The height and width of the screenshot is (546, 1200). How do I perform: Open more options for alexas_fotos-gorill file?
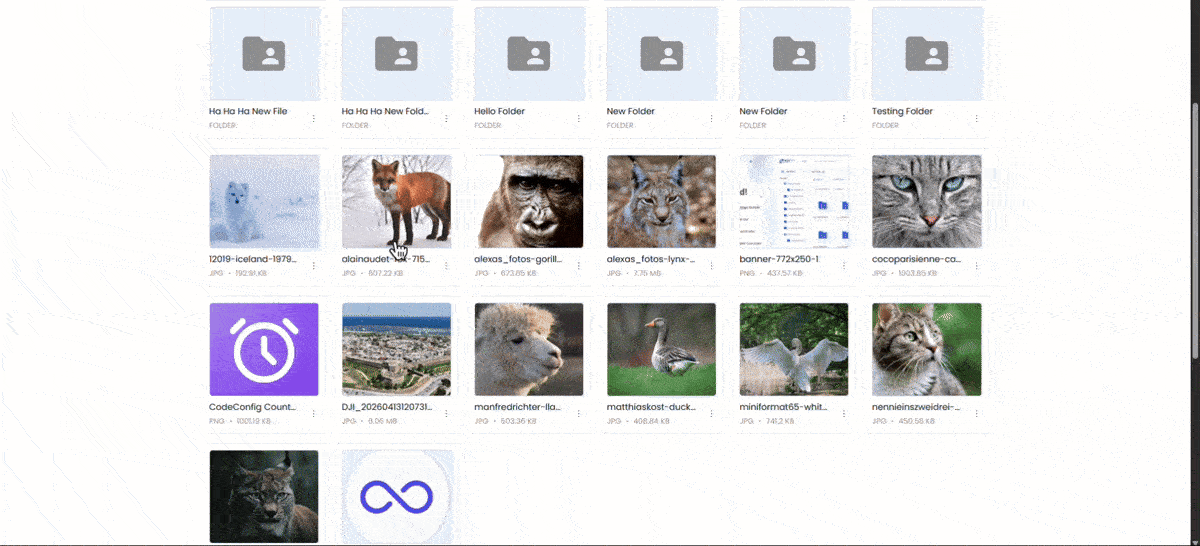(578, 266)
